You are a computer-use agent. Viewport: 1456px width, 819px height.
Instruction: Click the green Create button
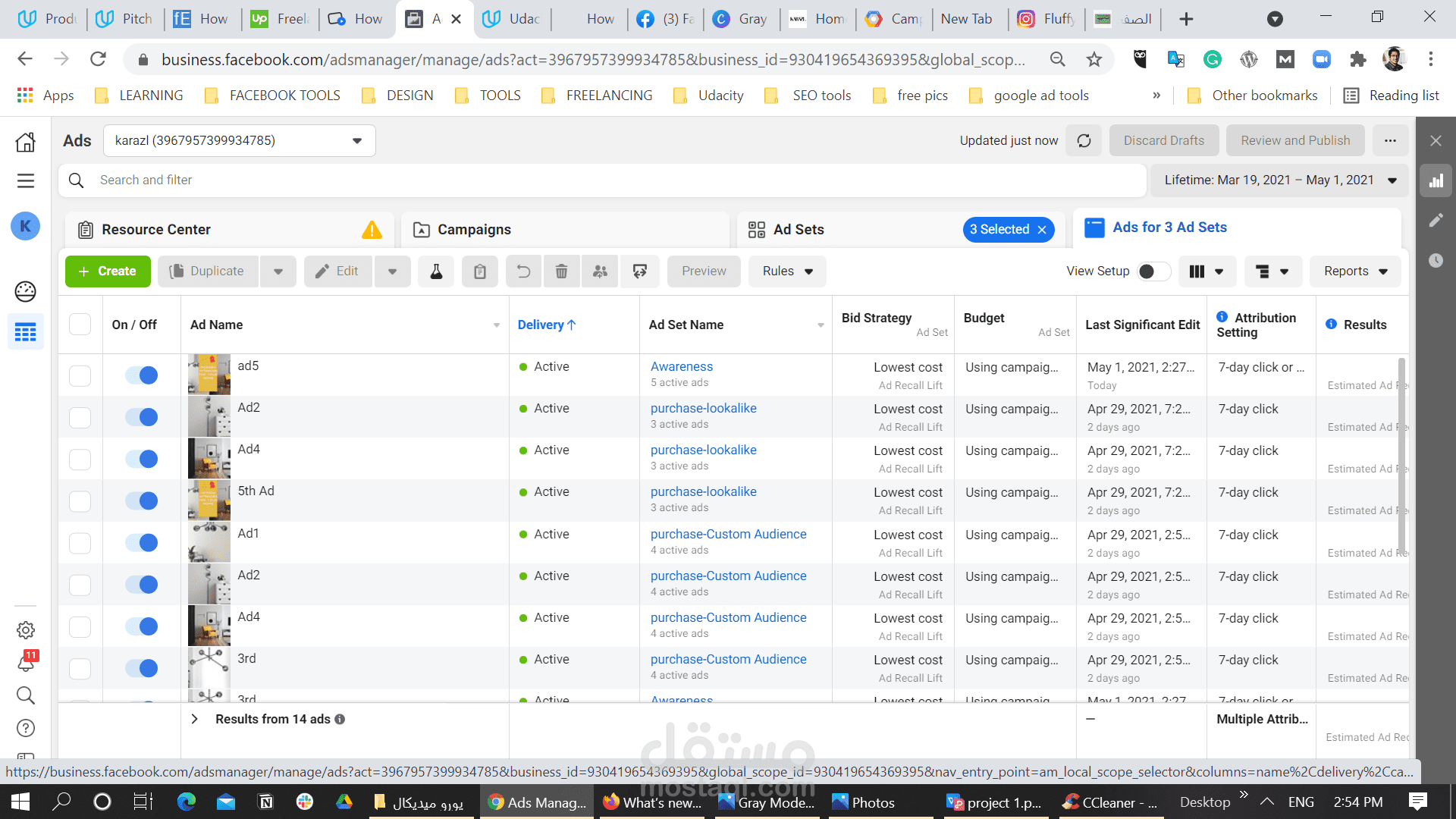[108, 271]
